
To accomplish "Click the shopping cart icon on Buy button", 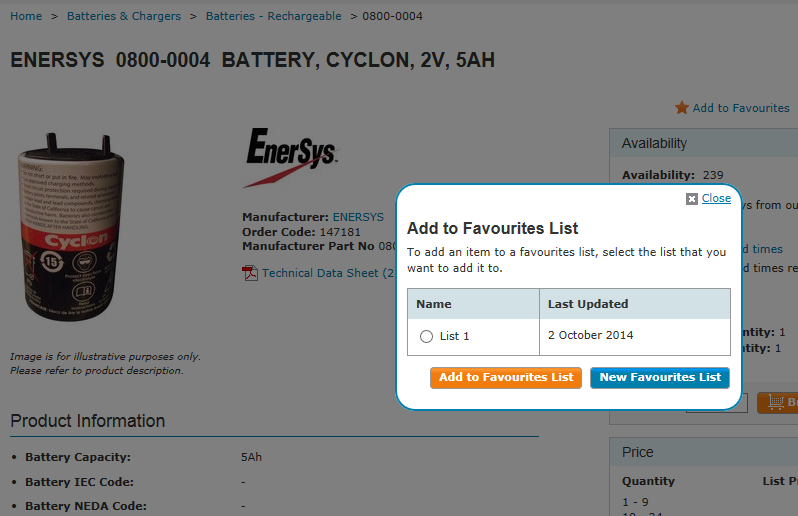I will click(776, 403).
